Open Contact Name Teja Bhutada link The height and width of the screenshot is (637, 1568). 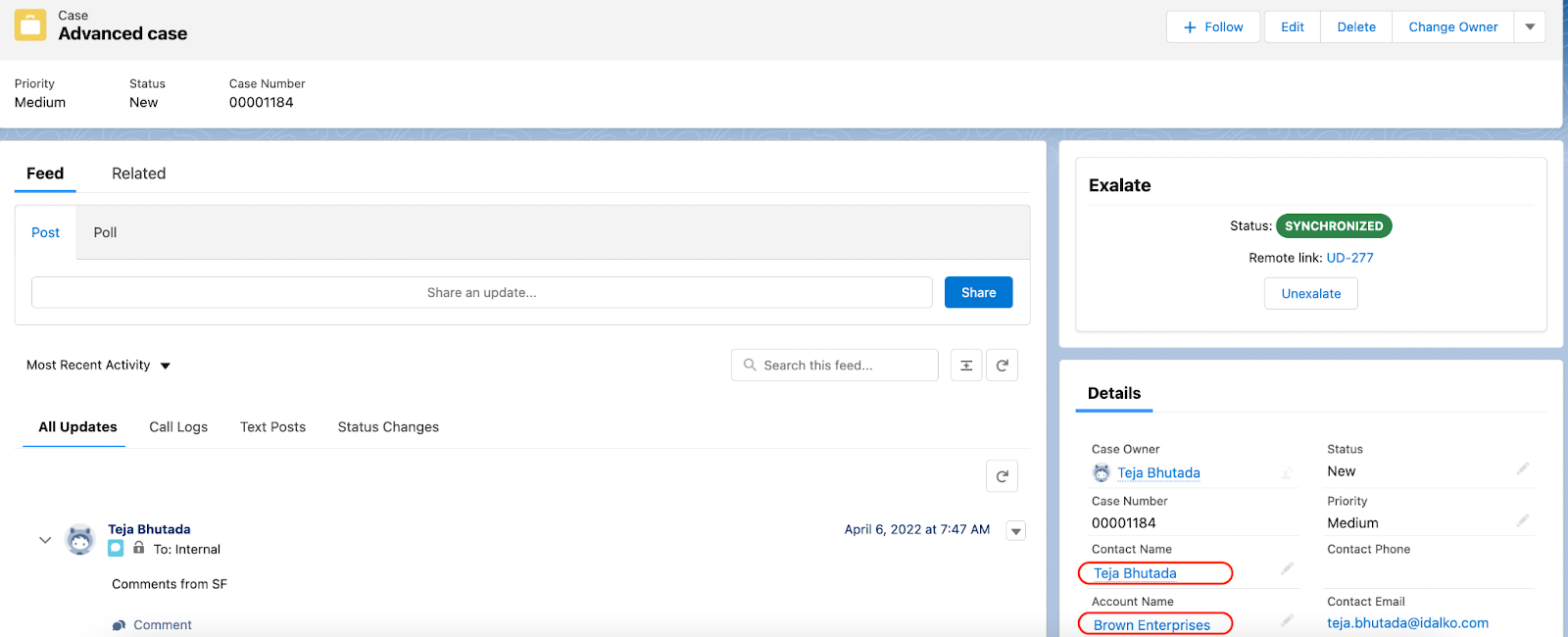1135,573
